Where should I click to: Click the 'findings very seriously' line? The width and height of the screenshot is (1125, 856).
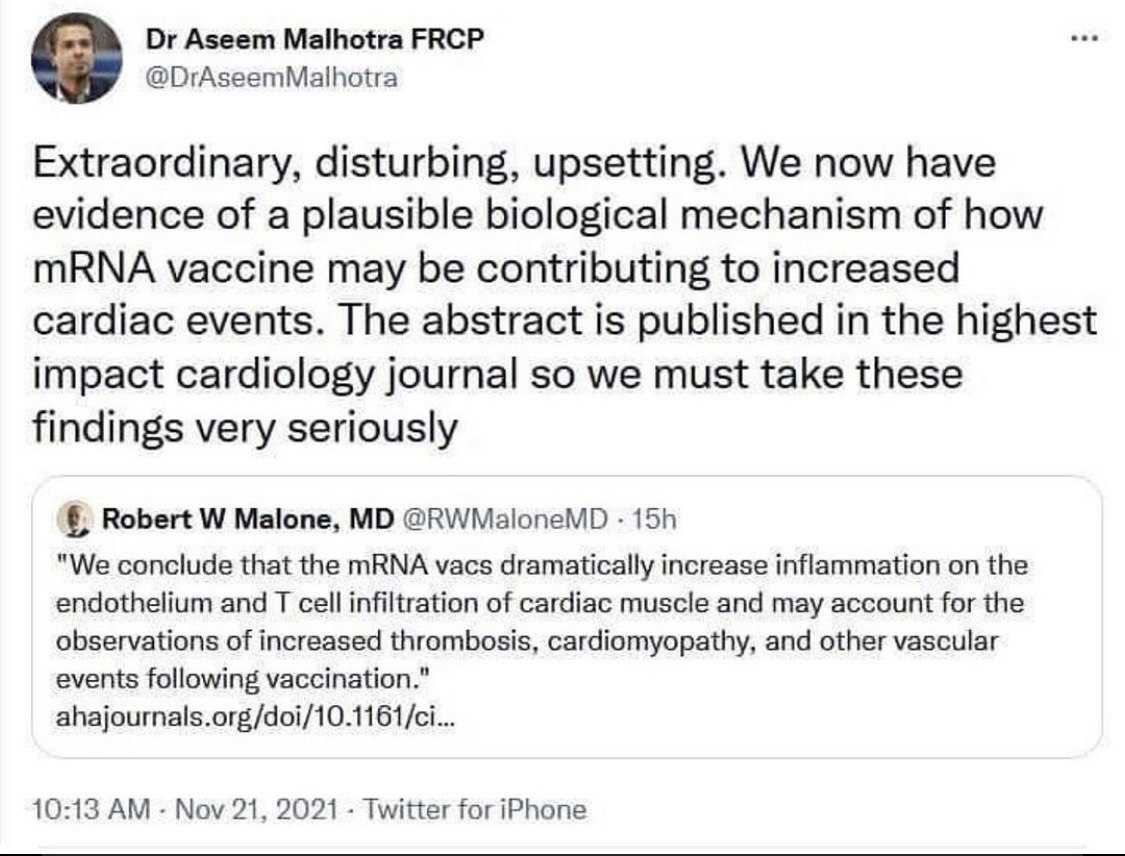pos(245,428)
